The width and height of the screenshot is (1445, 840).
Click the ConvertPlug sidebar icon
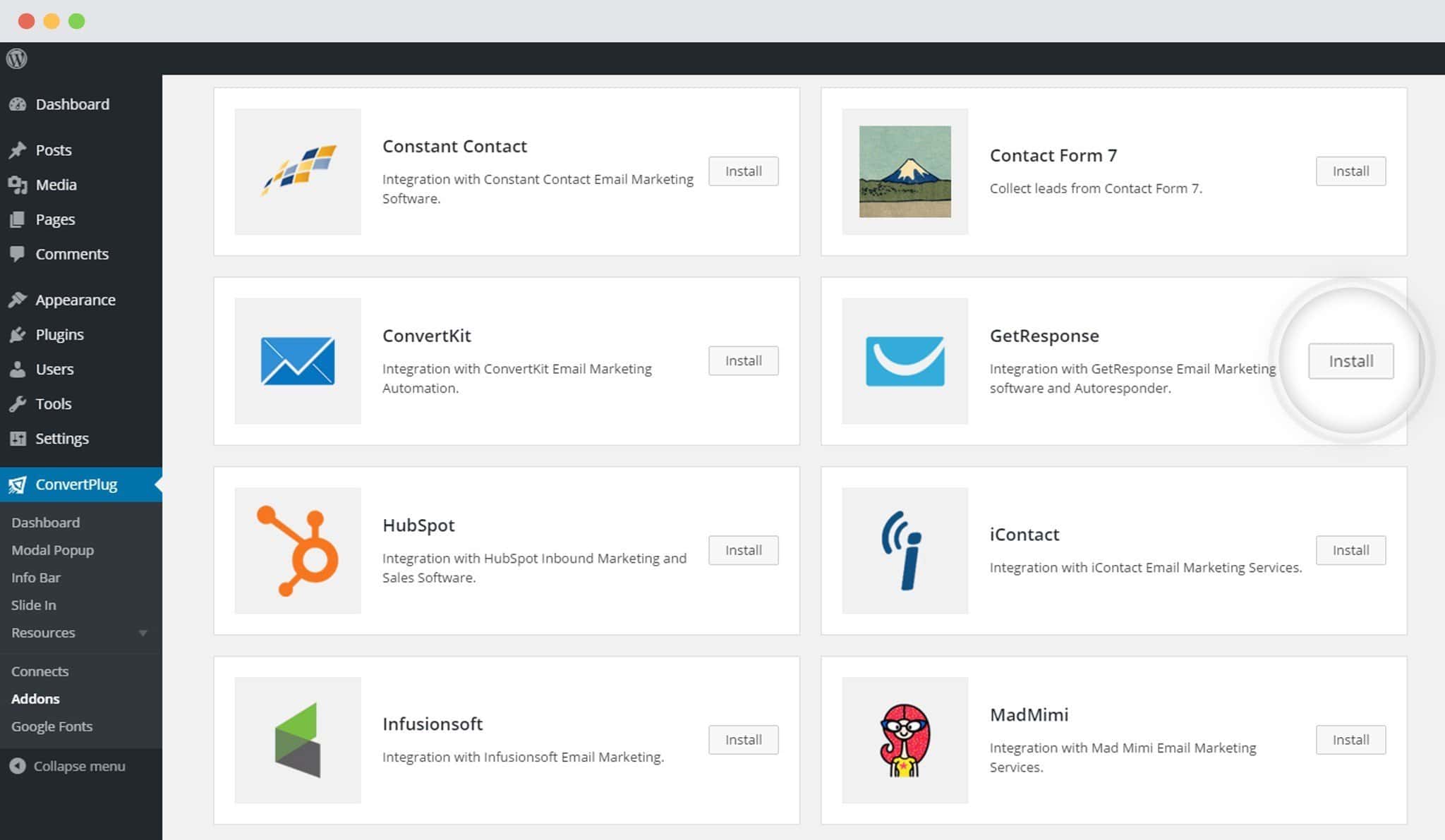[x=18, y=484]
